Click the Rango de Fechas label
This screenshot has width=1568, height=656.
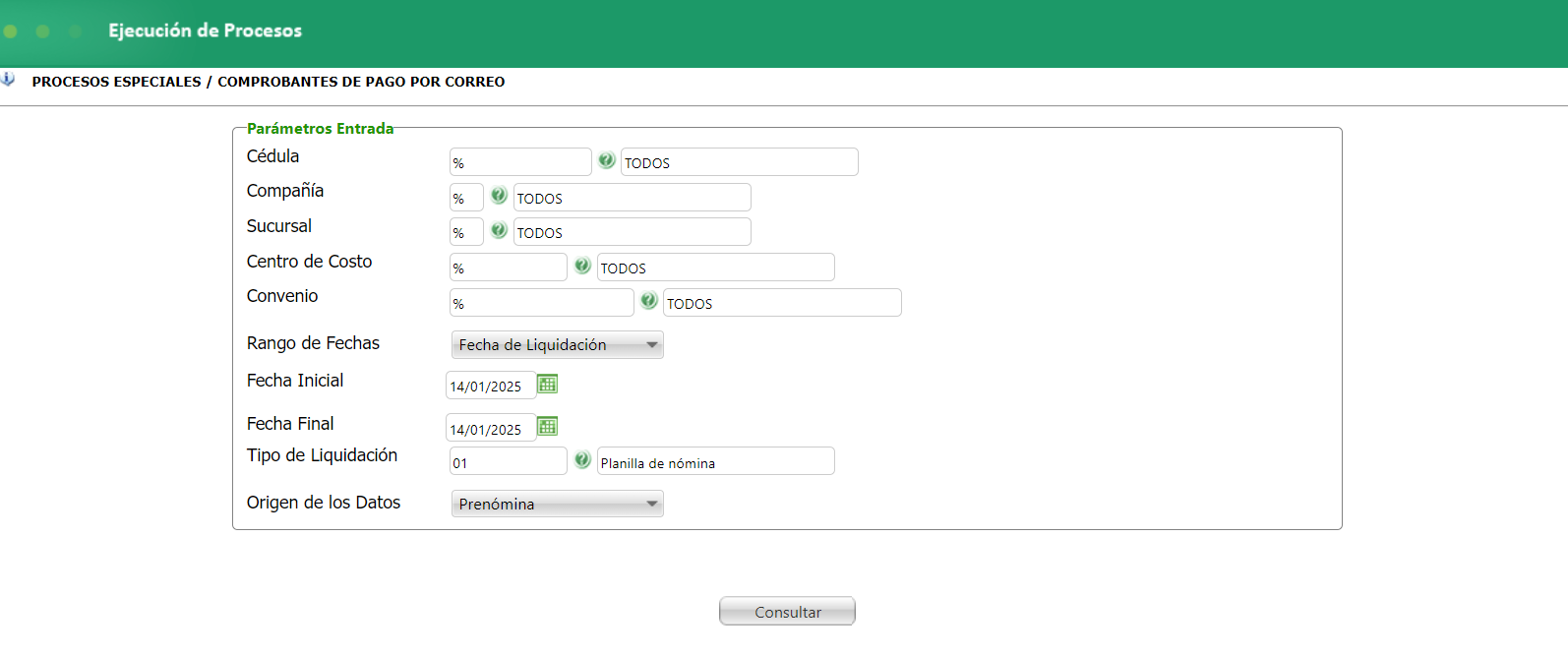coord(313,343)
